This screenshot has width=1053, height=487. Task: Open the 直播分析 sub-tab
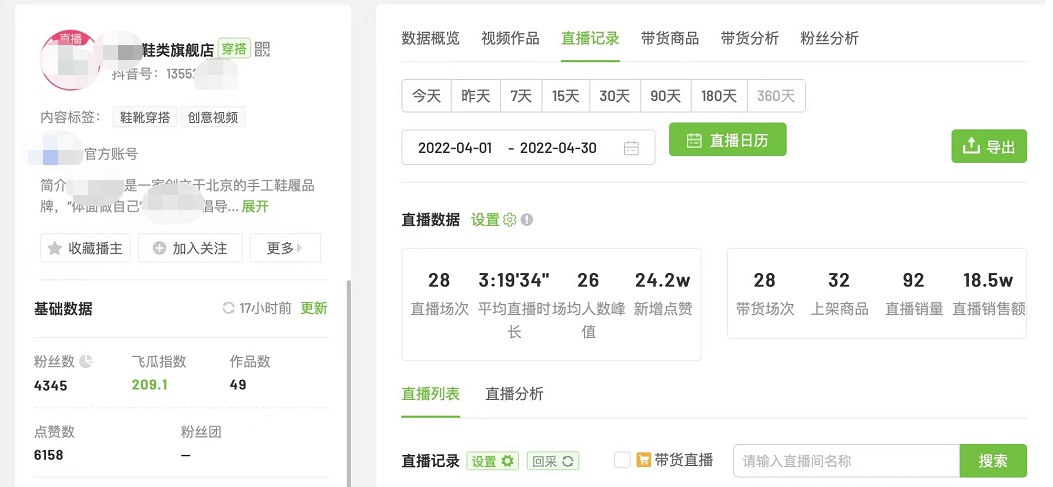click(x=514, y=393)
